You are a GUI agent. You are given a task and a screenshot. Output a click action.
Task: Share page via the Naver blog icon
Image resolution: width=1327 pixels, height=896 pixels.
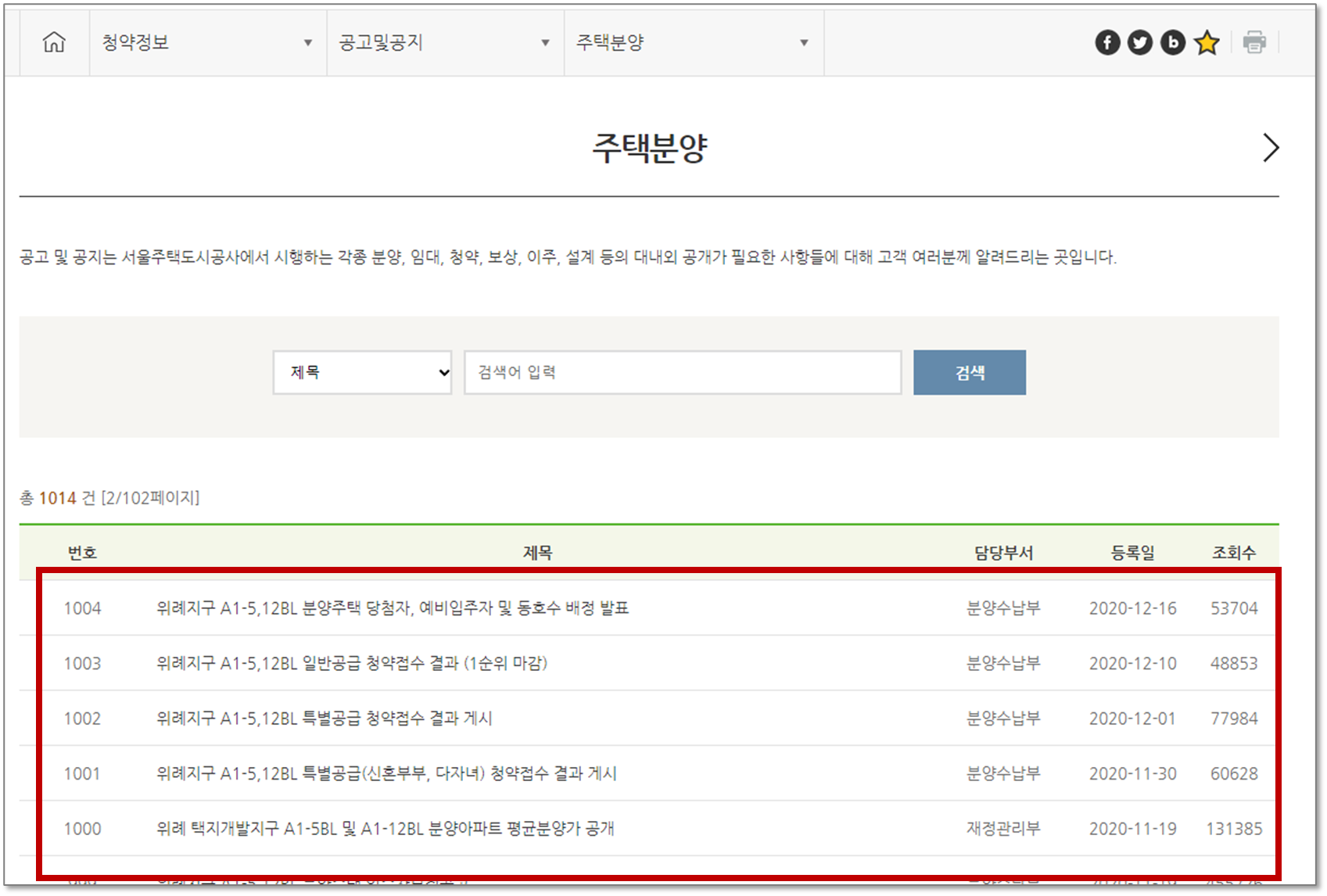(1172, 42)
